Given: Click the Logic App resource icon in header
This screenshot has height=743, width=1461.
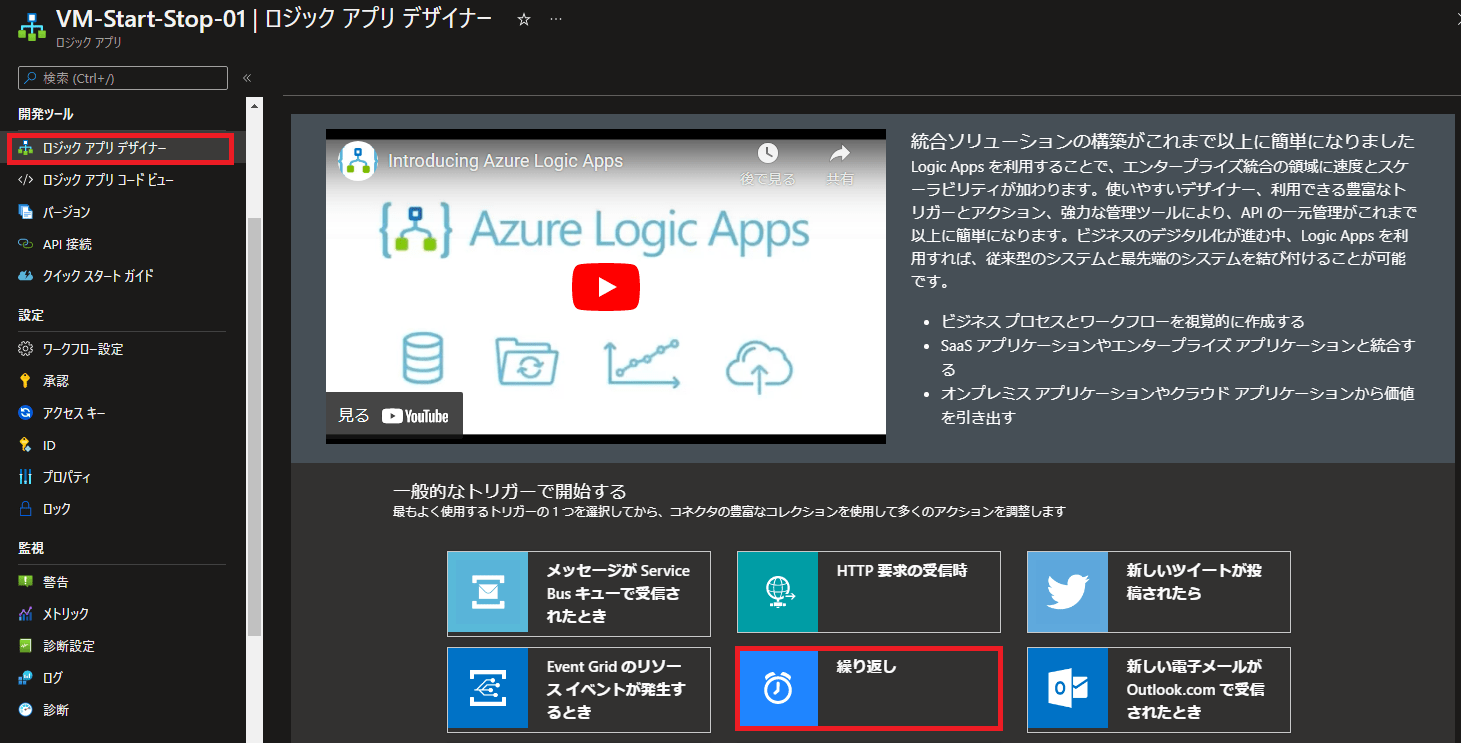Looking at the screenshot, I should click(31, 25).
